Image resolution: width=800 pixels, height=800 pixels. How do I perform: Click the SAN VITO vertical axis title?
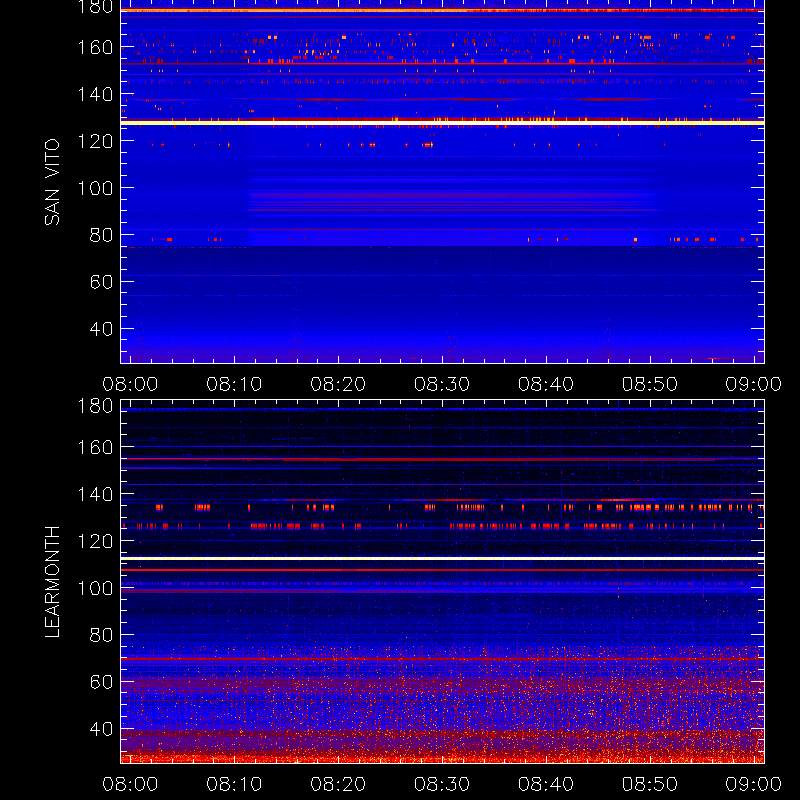(x=52, y=182)
